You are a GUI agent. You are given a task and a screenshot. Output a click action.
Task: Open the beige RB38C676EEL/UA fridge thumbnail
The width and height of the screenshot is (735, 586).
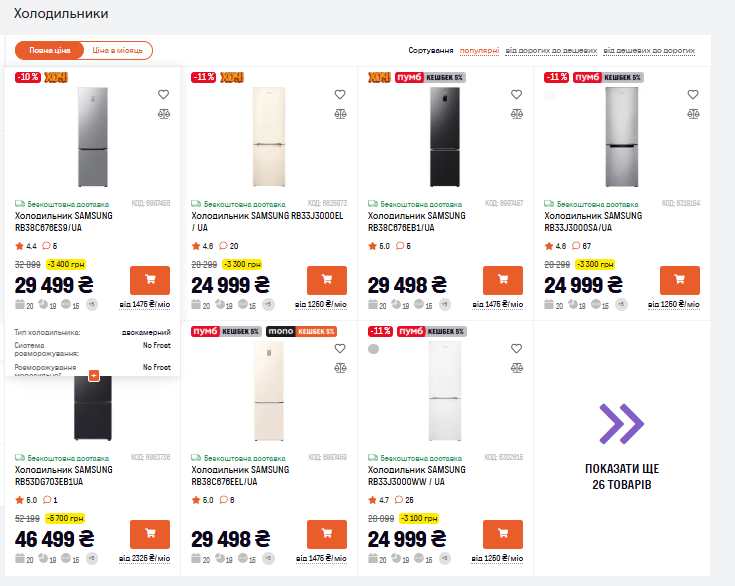[267, 400]
